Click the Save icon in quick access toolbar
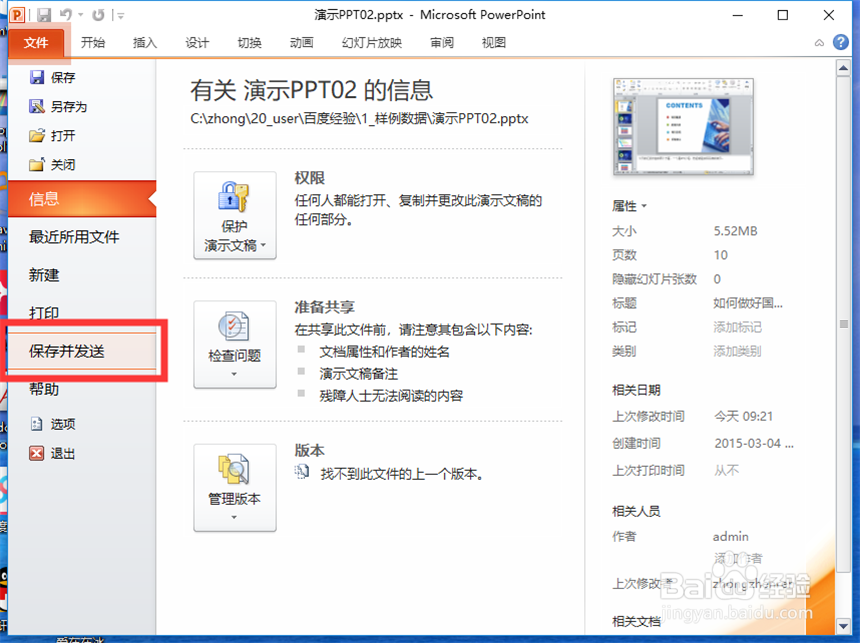The image size is (860, 643). [x=44, y=15]
